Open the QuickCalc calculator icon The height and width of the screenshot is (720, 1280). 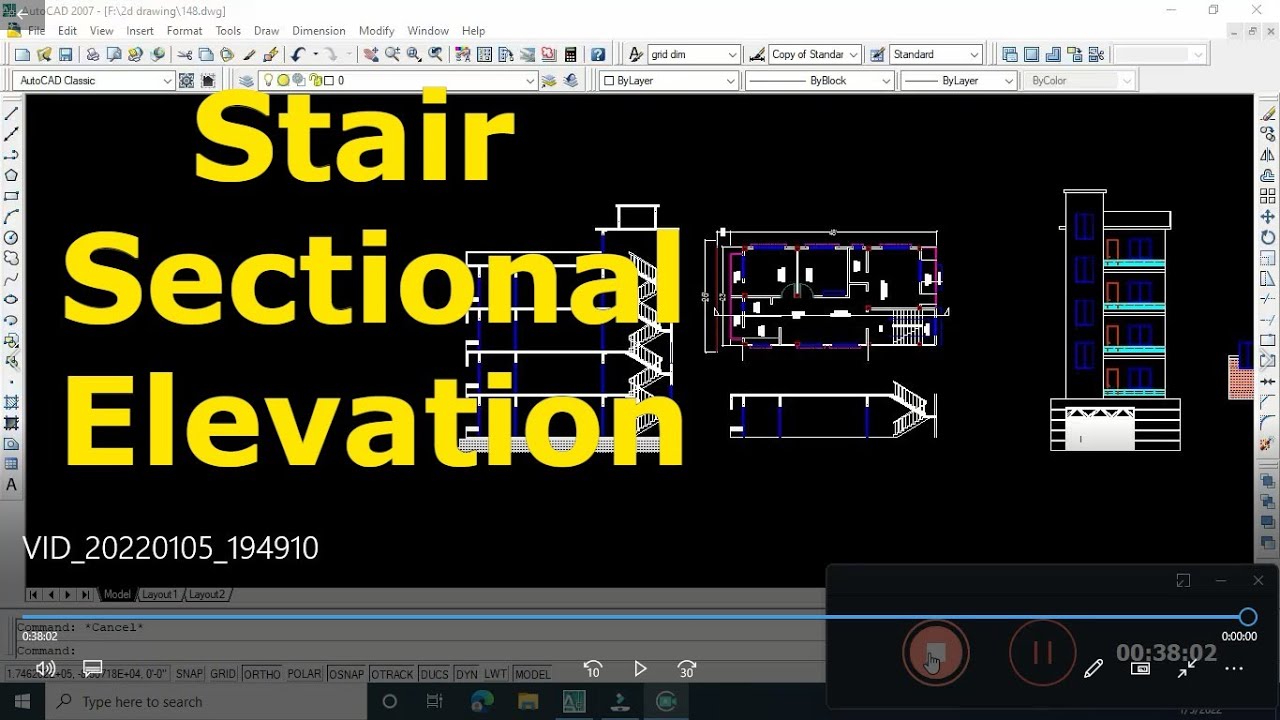pos(571,55)
